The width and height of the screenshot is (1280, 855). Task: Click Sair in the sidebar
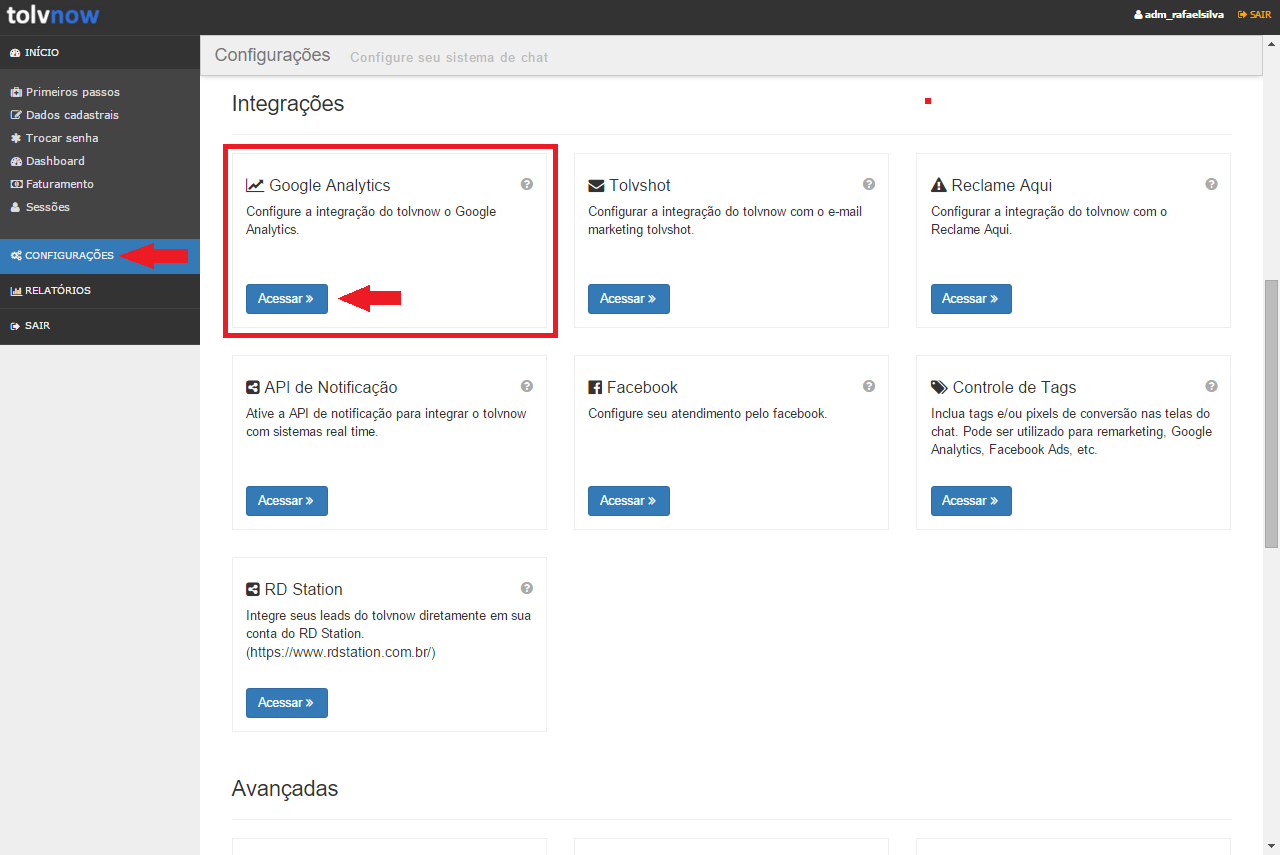tap(100, 326)
